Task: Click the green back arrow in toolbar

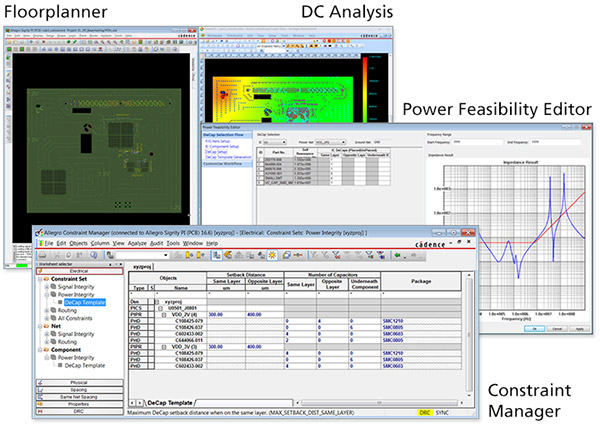Action: [x=398, y=255]
